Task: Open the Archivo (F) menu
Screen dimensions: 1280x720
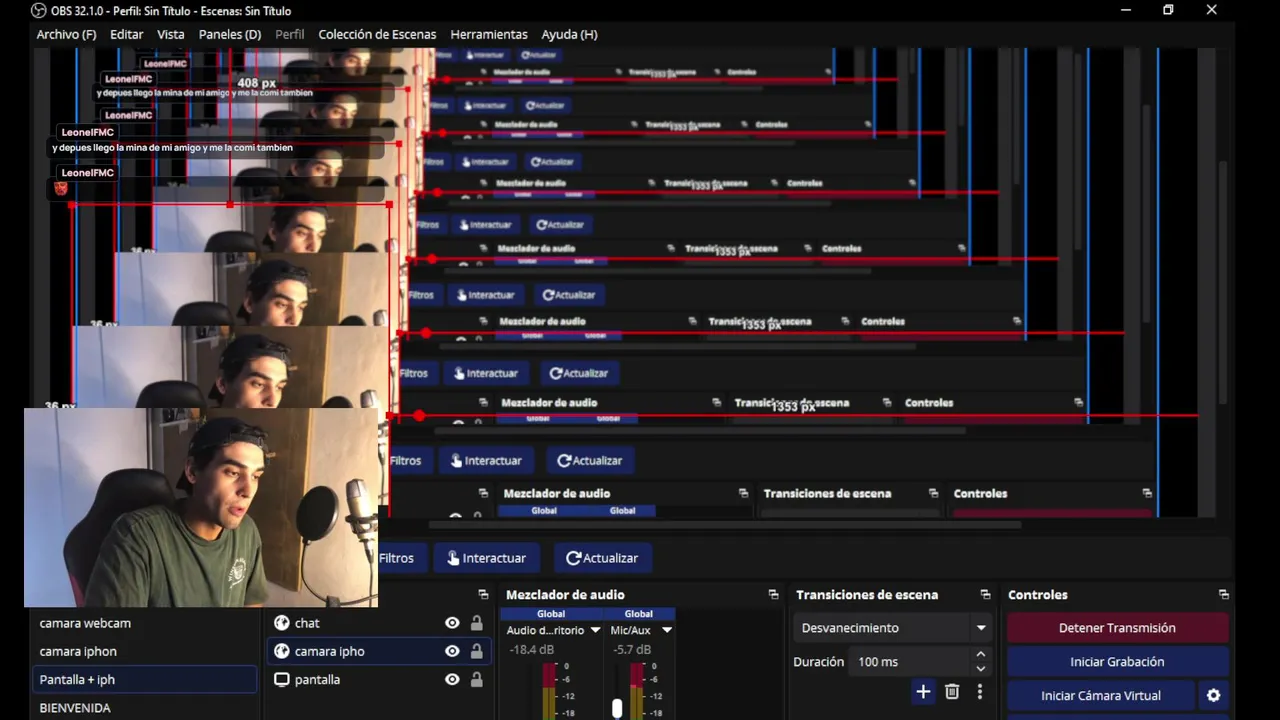Action: [x=66, y=34]
